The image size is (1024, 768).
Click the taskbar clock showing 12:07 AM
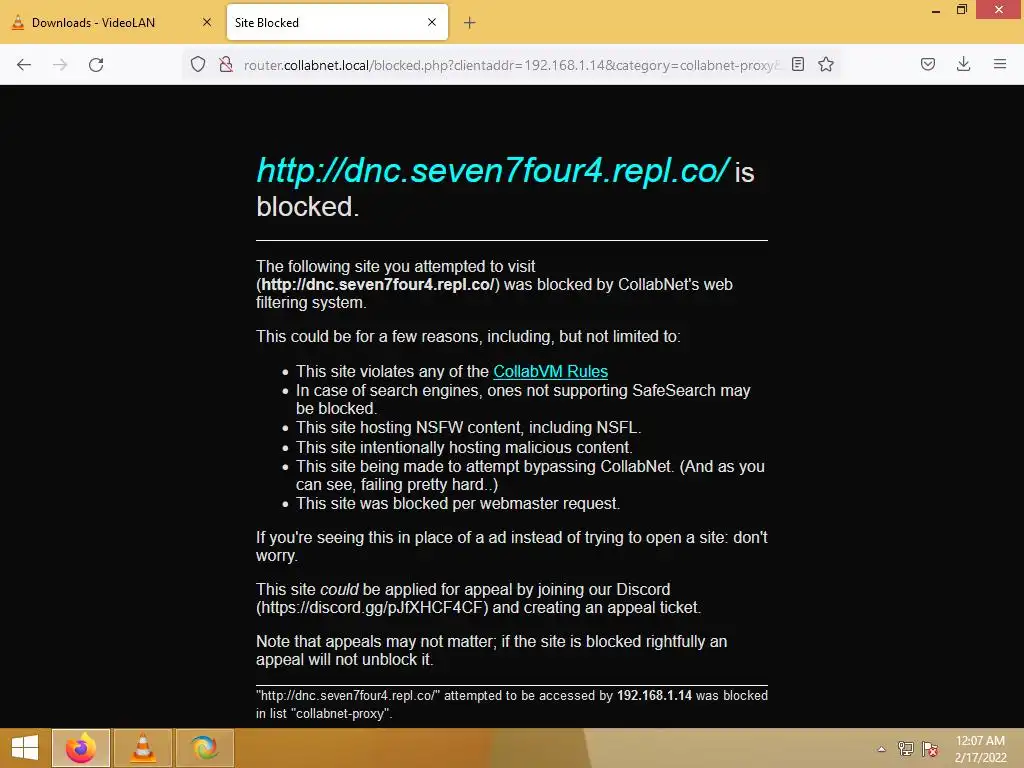tap(980, 749)
